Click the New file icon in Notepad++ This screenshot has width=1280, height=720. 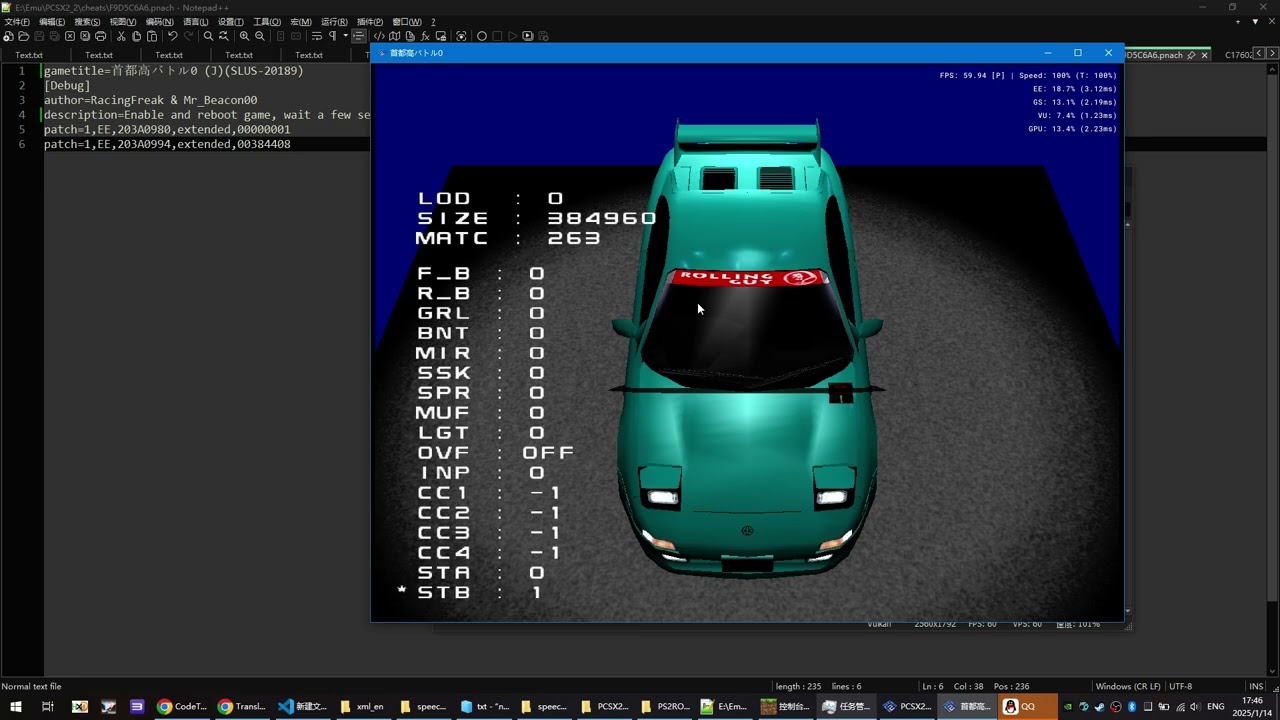tap(8, 36)
